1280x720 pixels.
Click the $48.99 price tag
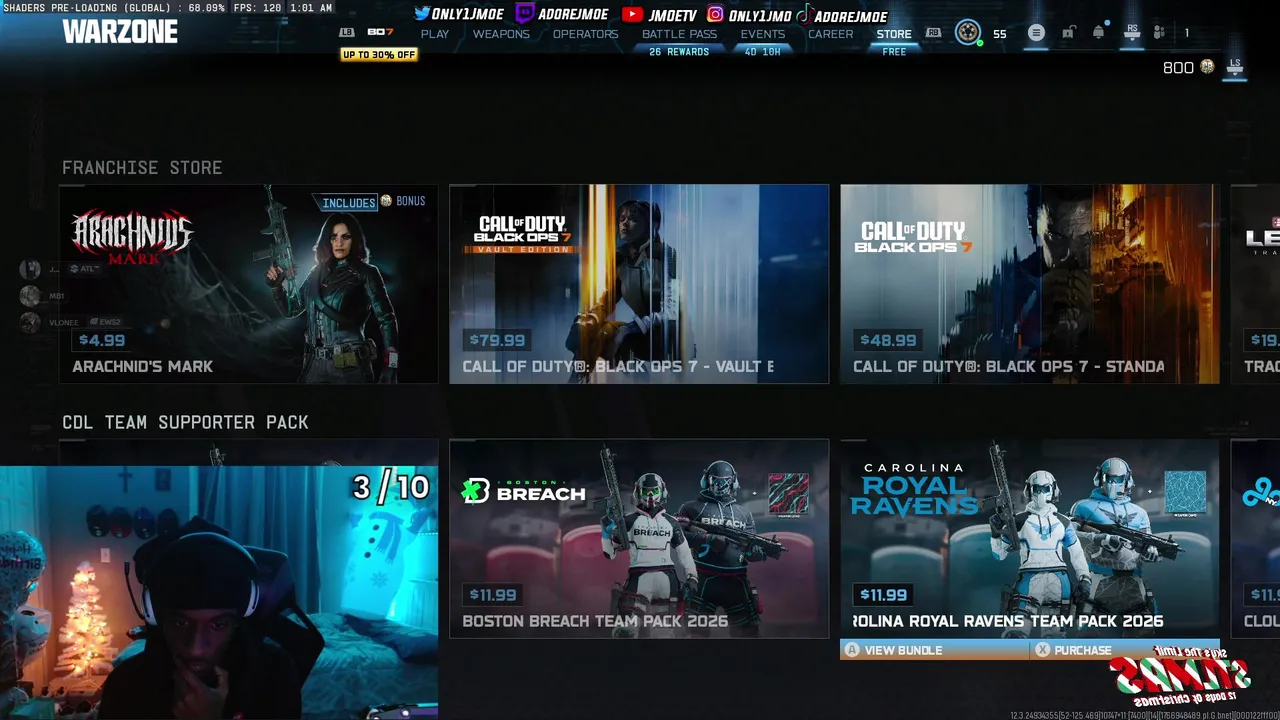pos(888,340)
